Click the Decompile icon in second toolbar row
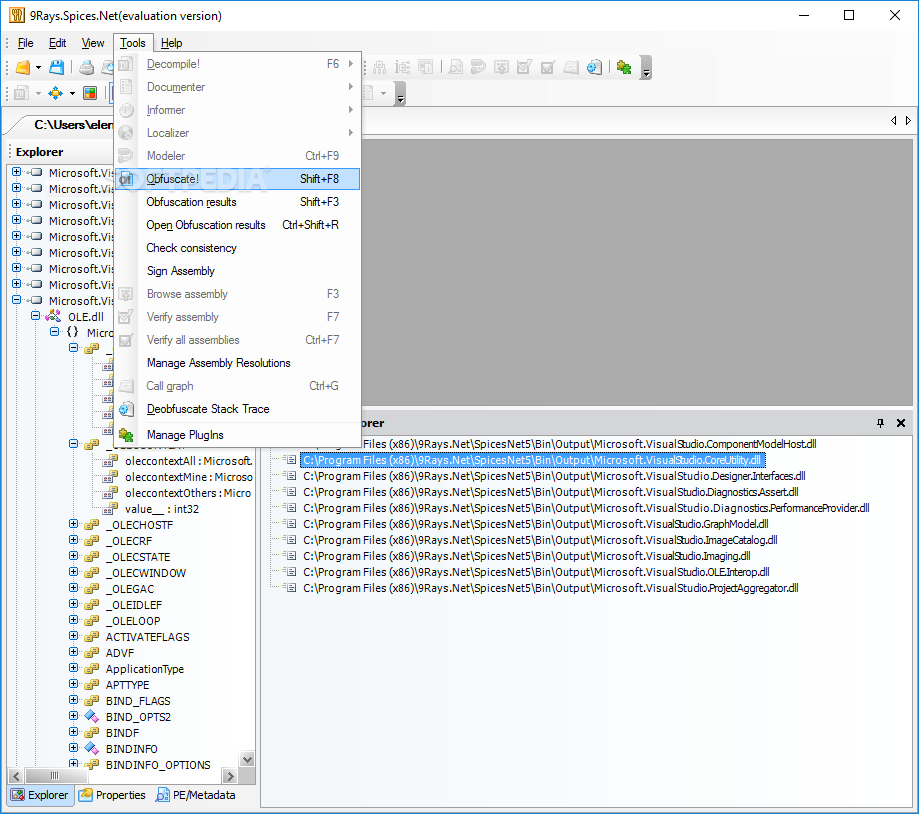 [21, 93]
